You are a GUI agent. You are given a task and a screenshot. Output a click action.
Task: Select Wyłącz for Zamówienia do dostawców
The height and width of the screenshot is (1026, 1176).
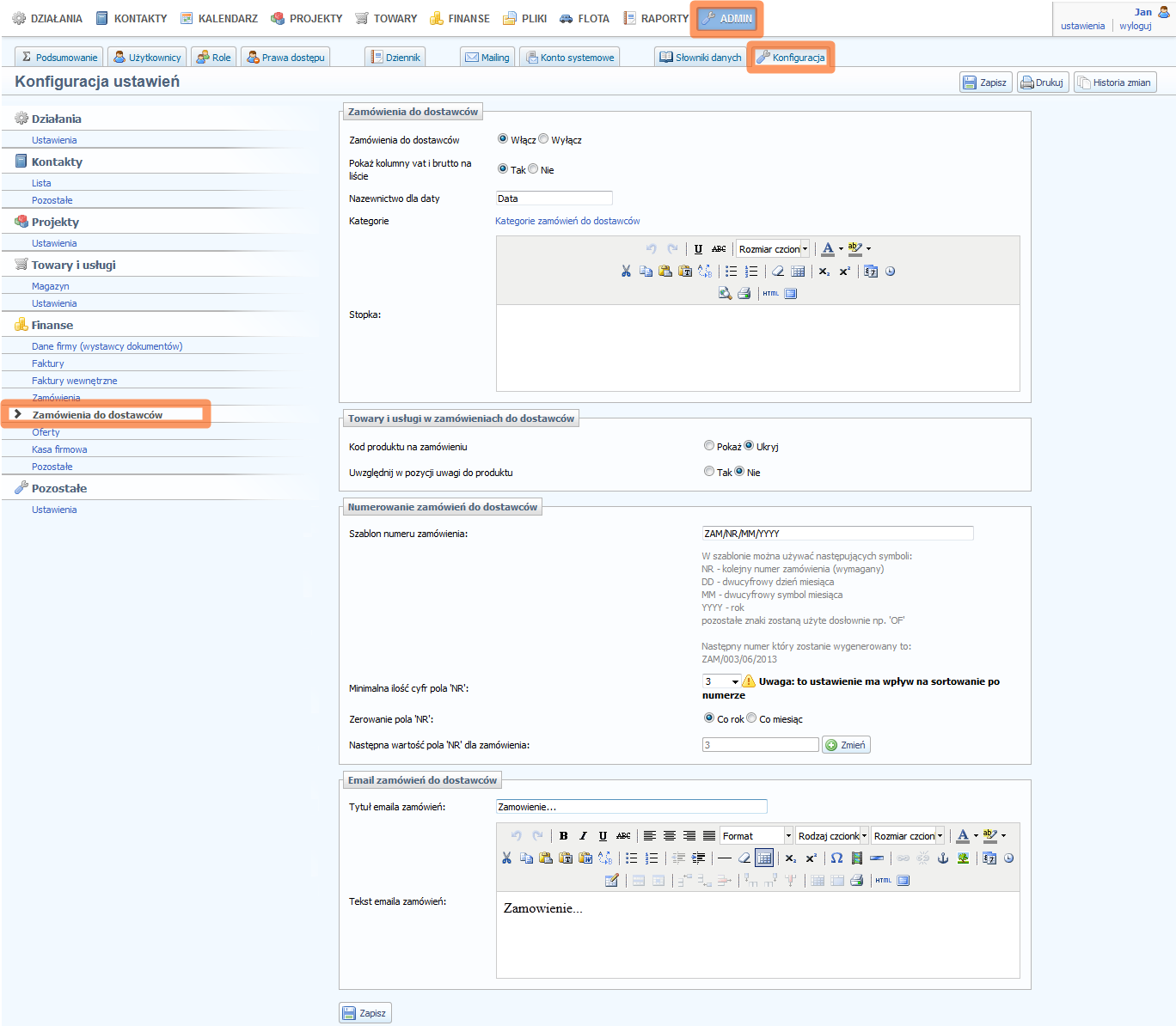pyautogui.click(x=543, y=139)
